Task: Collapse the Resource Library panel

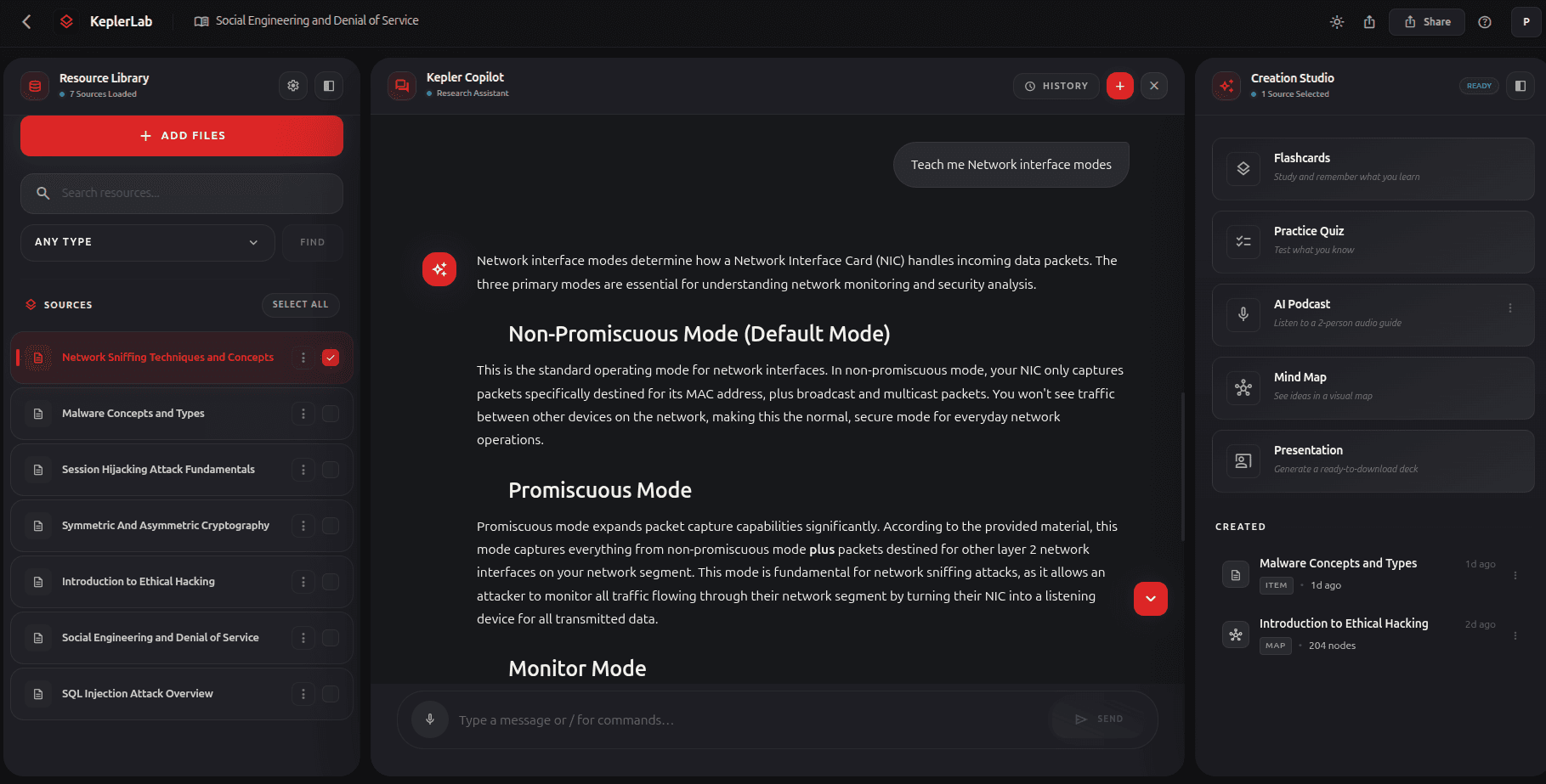Action: 329,86
